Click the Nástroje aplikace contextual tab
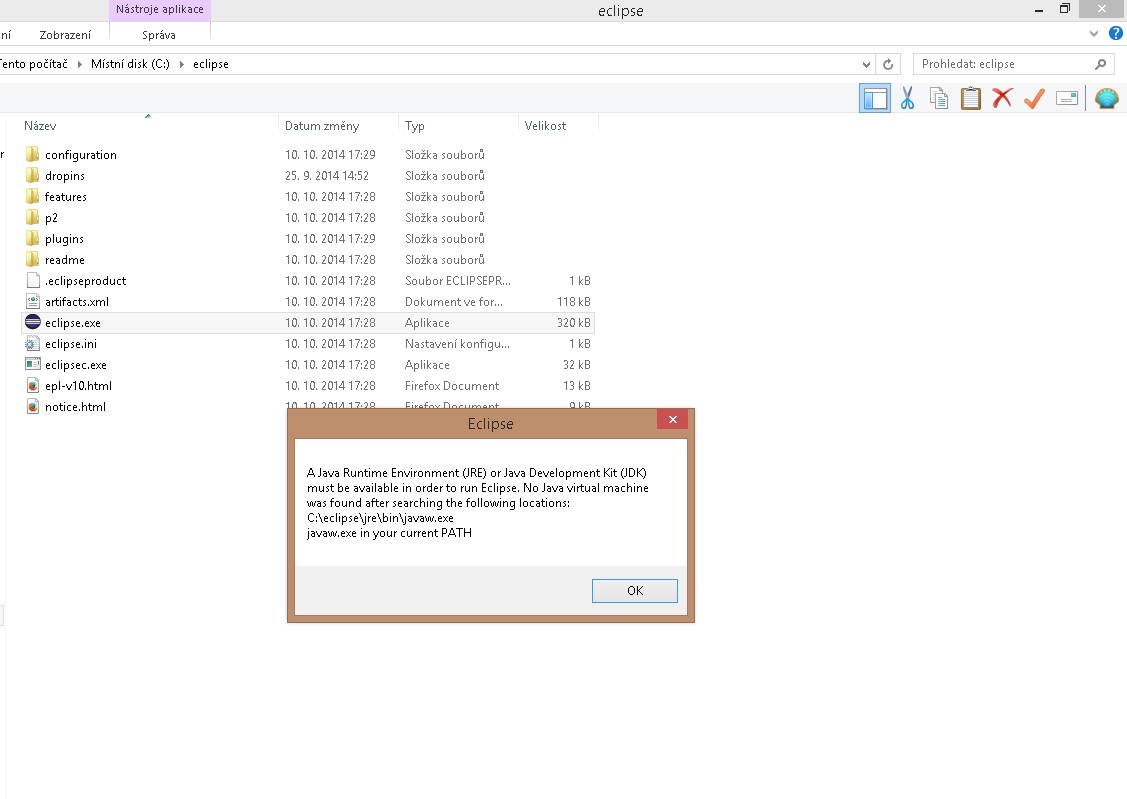1127x799 pixels. tap(160, 9)
